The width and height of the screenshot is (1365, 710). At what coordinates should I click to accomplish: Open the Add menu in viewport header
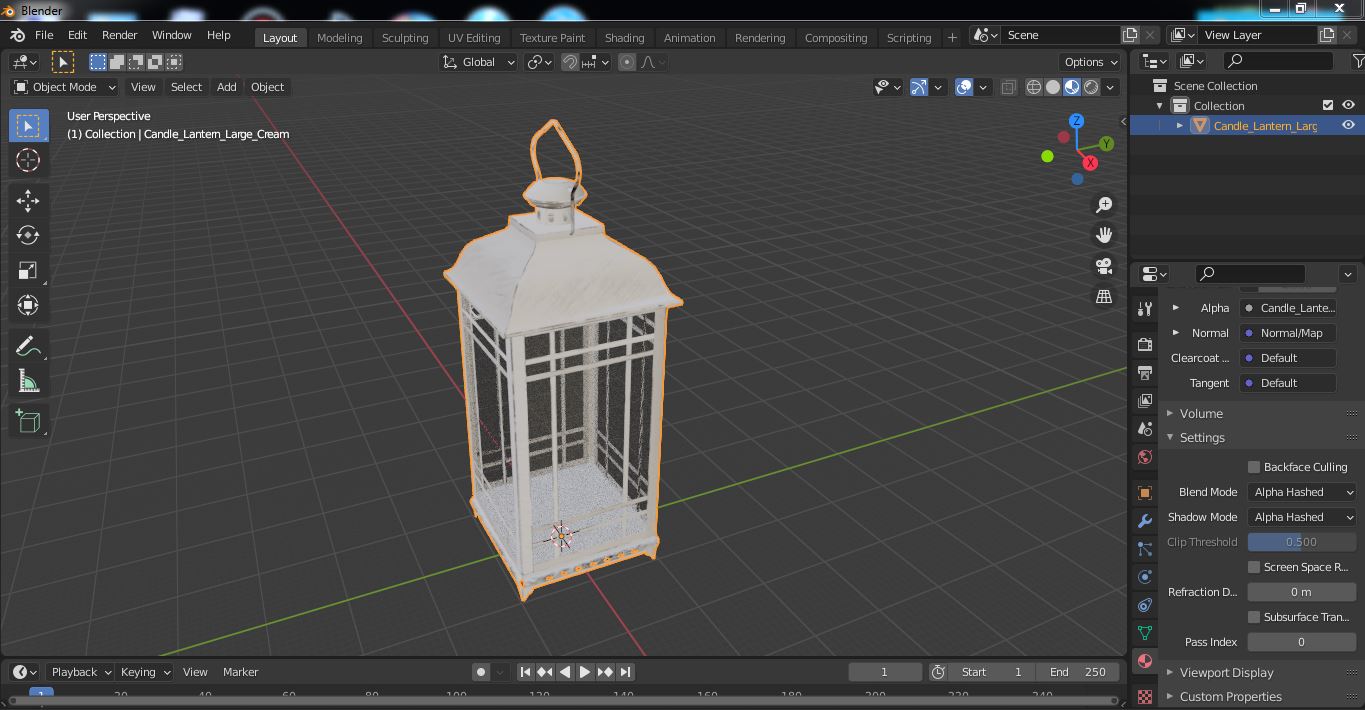[x=227, y=87]
